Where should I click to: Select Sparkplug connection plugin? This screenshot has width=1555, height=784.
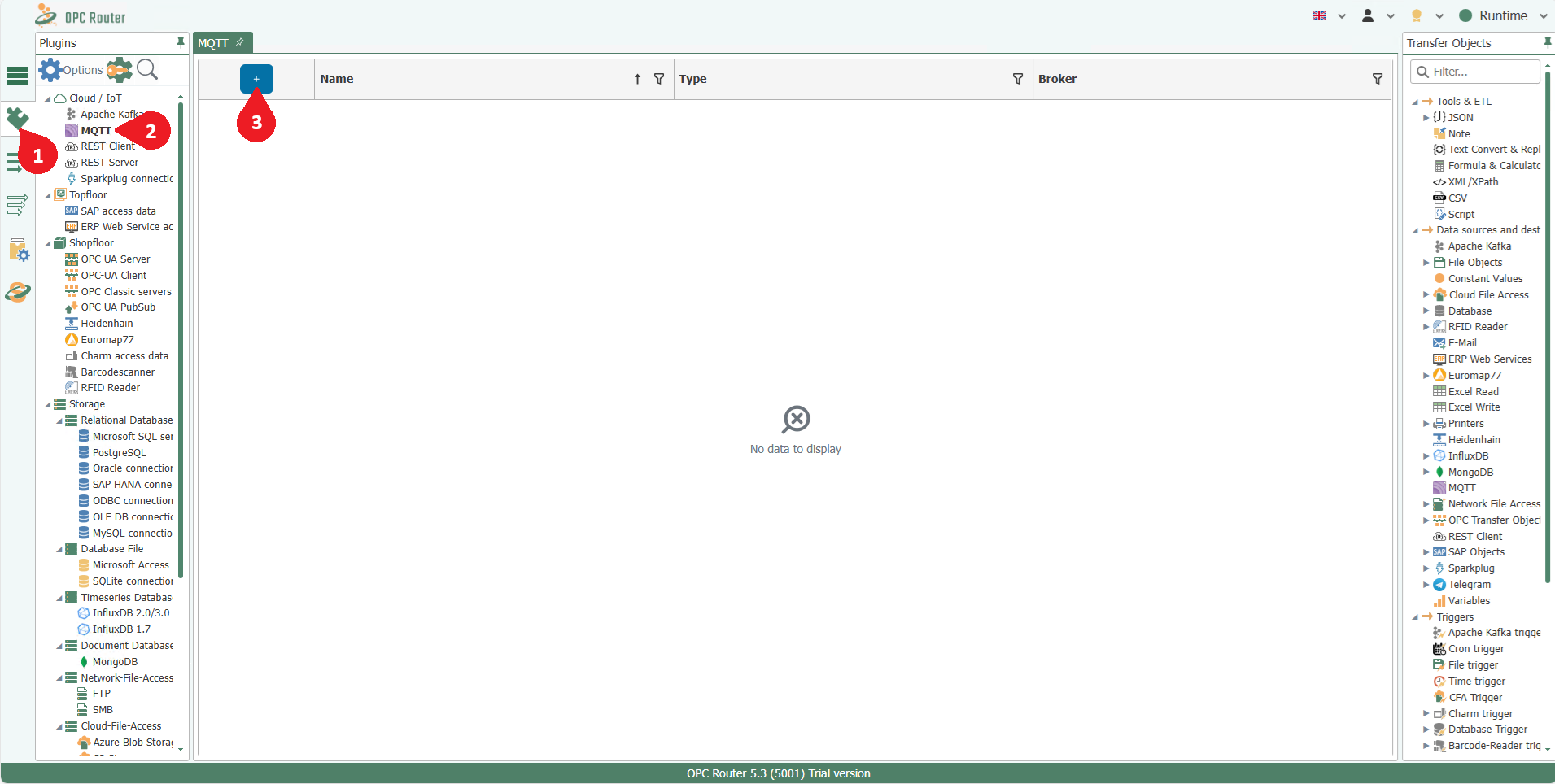(x=127, y=179)
